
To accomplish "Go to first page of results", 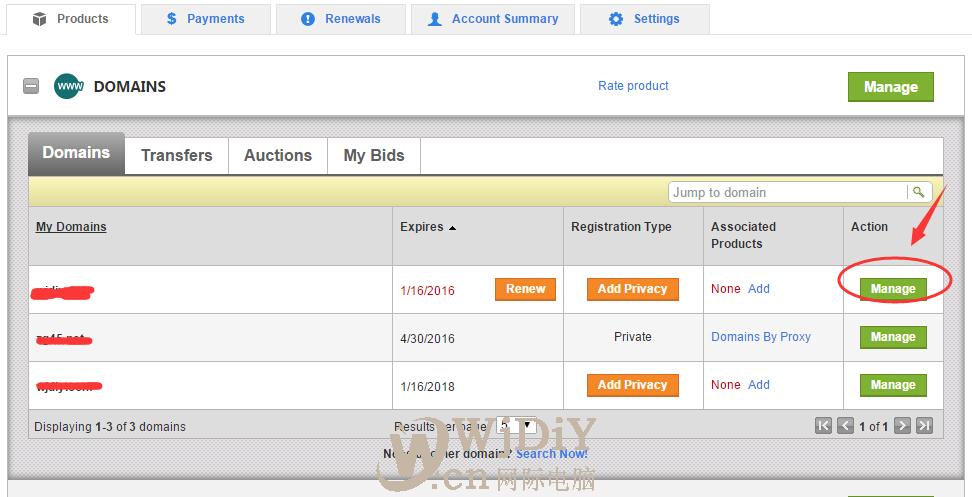I will [823, 426].
